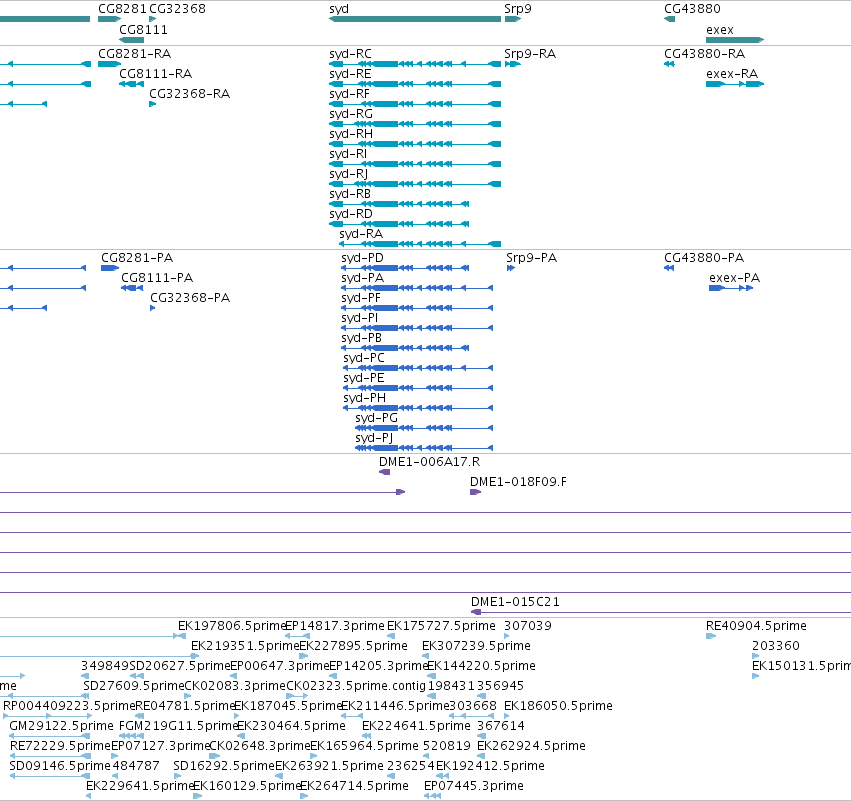
Task: Select the syd-RE transcript label
Action: tap(350, 74)
